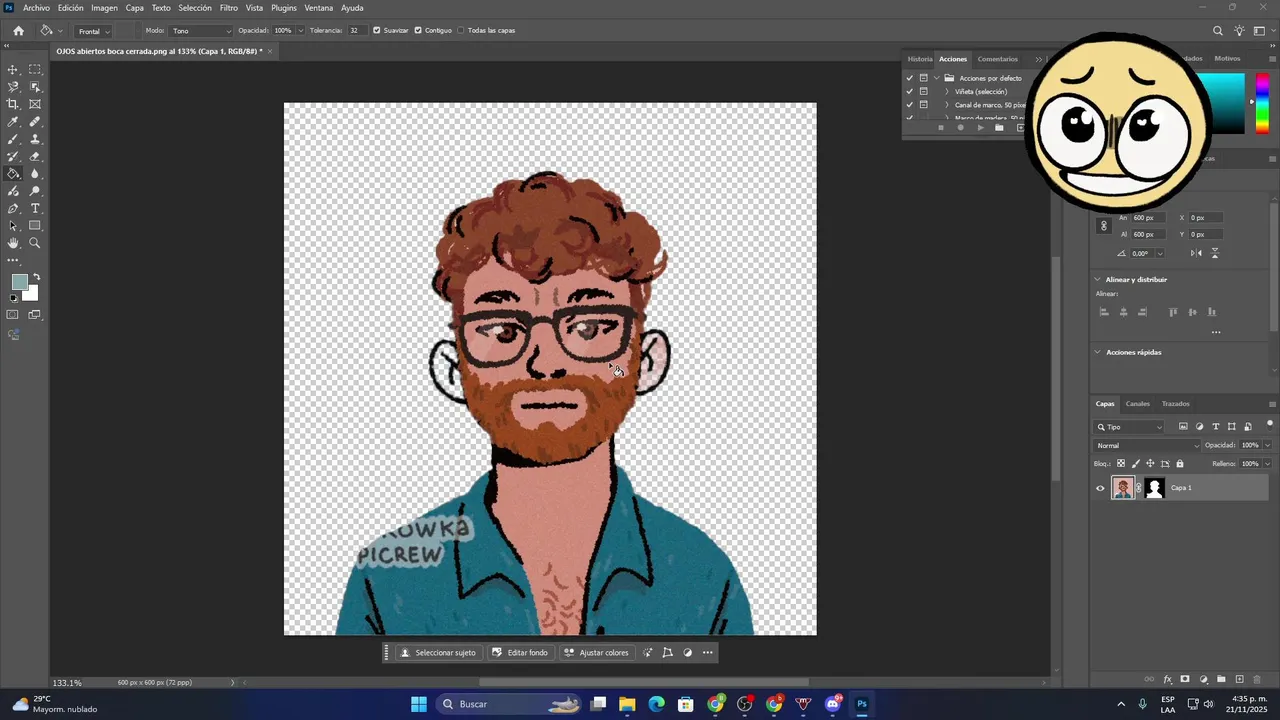Open the Ventana menu
Screen dimensions: 1280x720
318,8
